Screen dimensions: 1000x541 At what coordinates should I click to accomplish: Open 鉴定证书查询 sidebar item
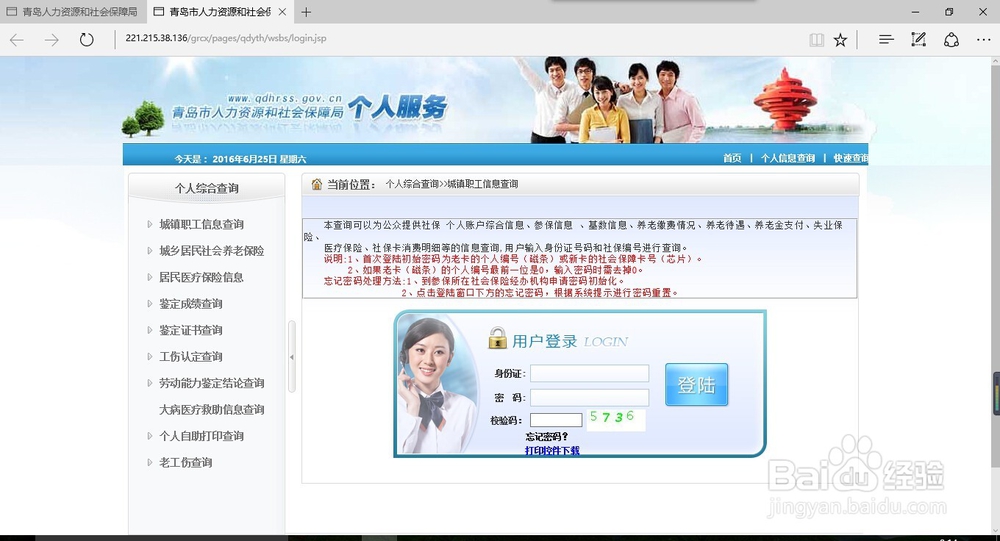pos(191,330)
